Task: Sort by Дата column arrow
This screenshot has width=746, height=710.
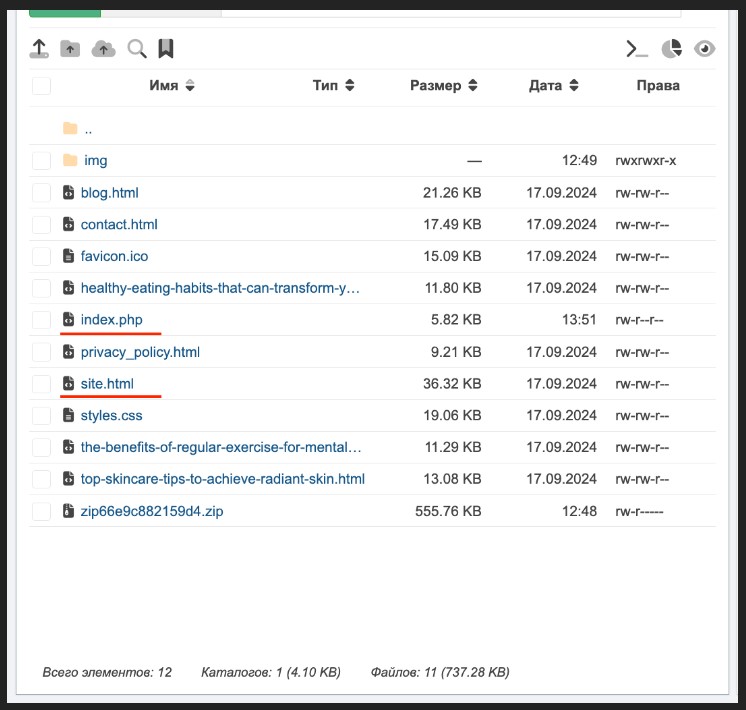Action: pyautogui.click(x=573, y=86)
